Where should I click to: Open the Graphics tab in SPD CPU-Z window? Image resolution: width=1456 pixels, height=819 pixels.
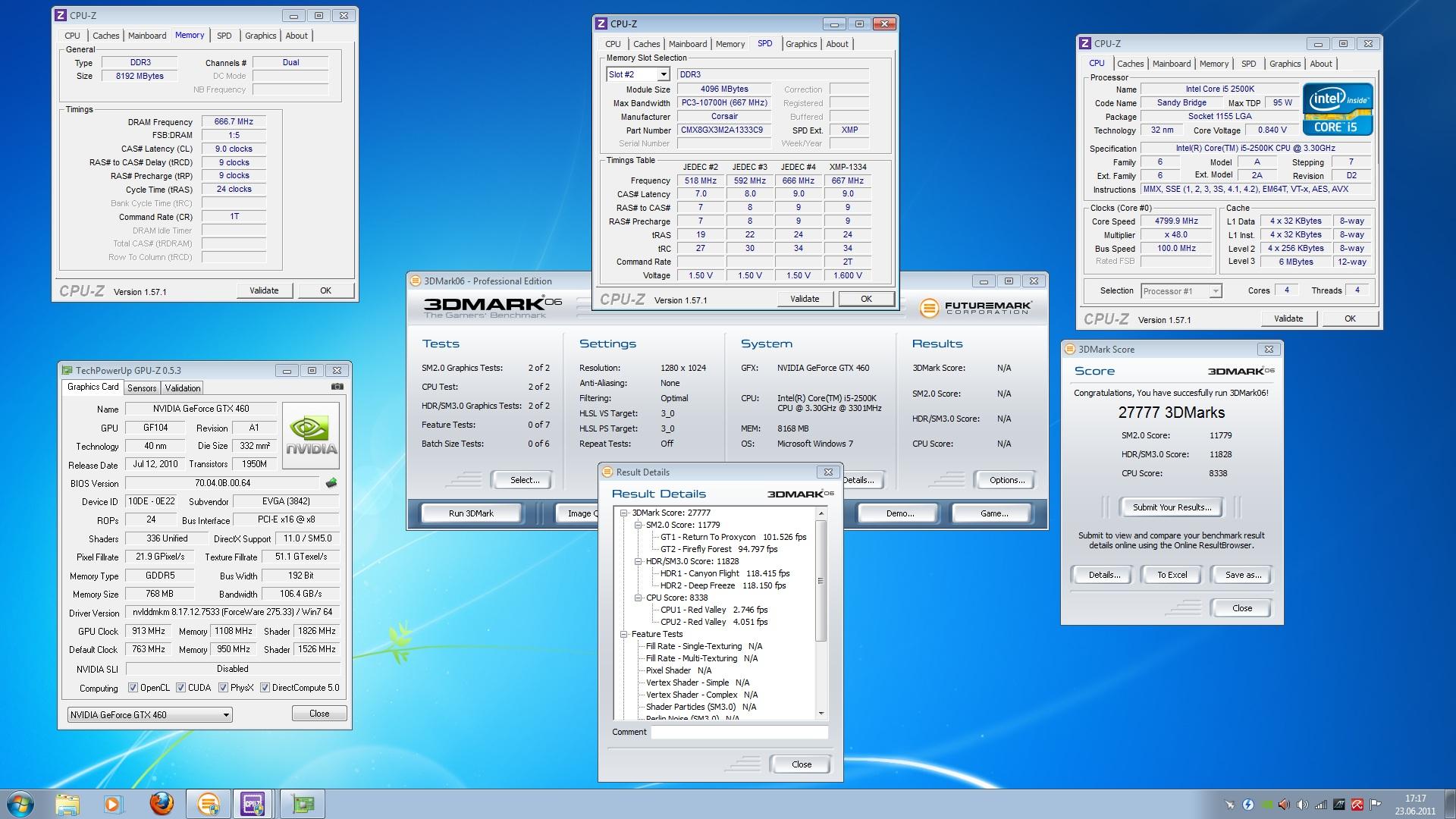[801, 44]
